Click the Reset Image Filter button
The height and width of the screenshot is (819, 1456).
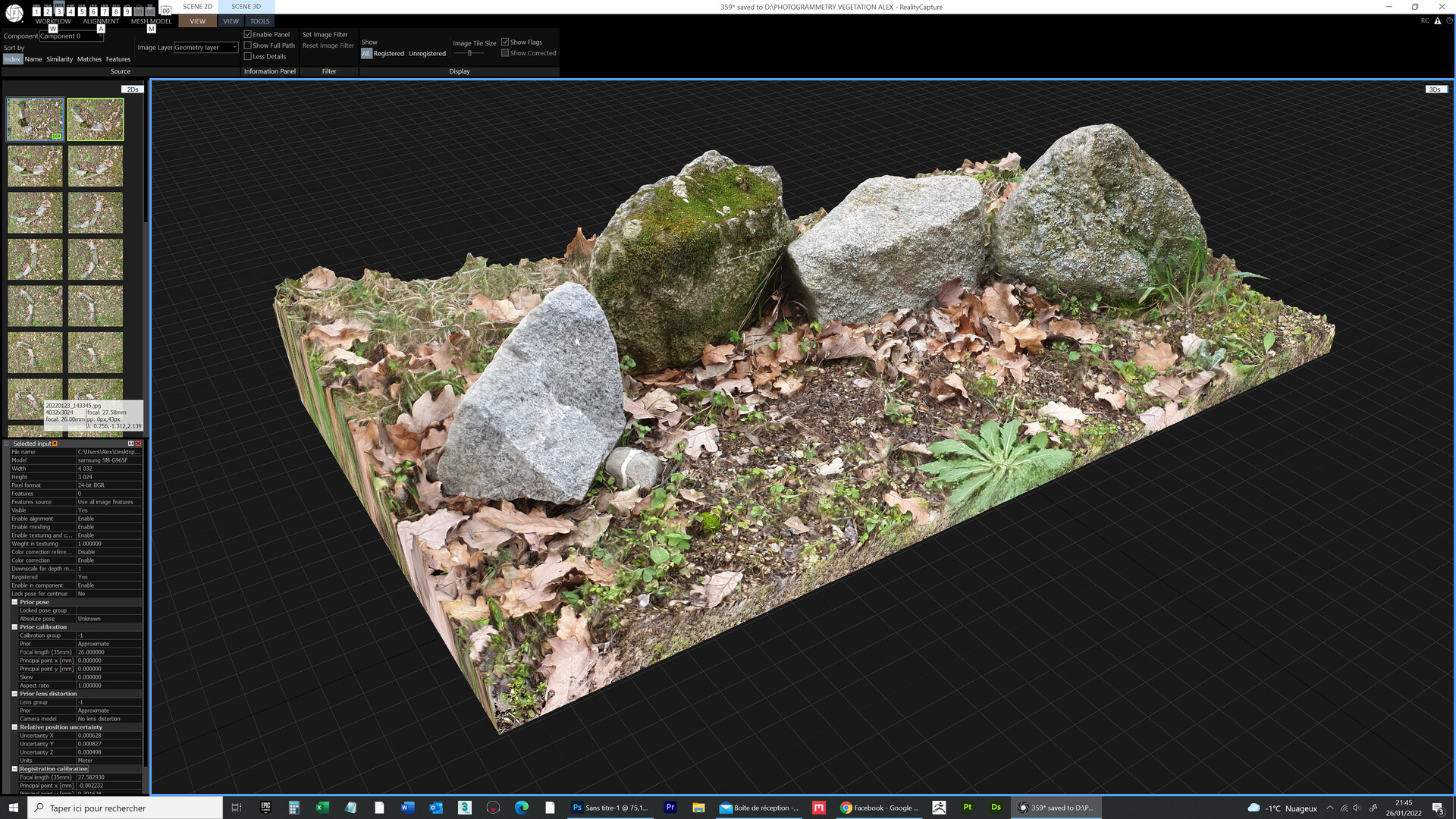(x=328, y=45)
